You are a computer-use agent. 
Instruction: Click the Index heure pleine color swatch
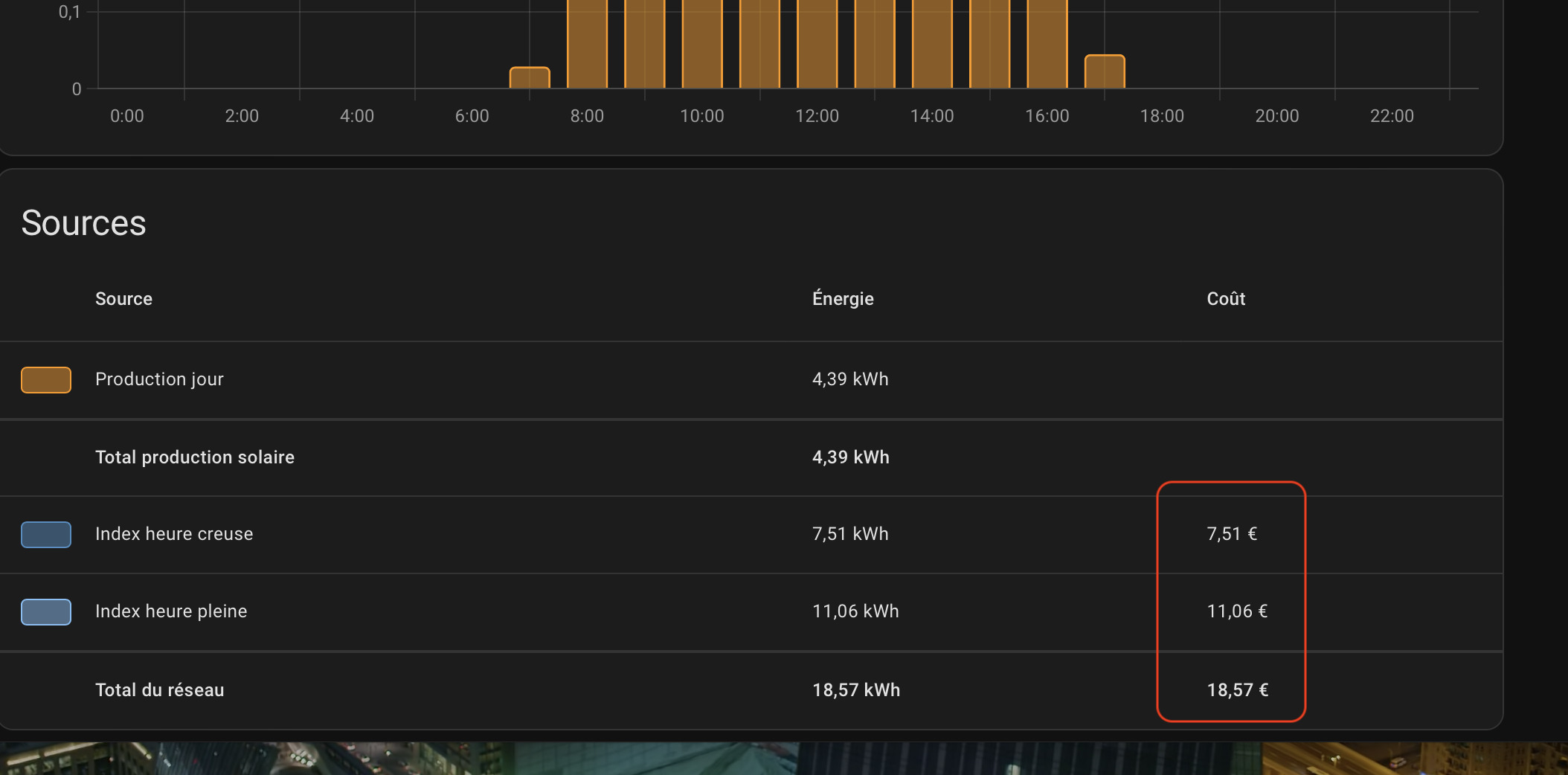point(46,612)
